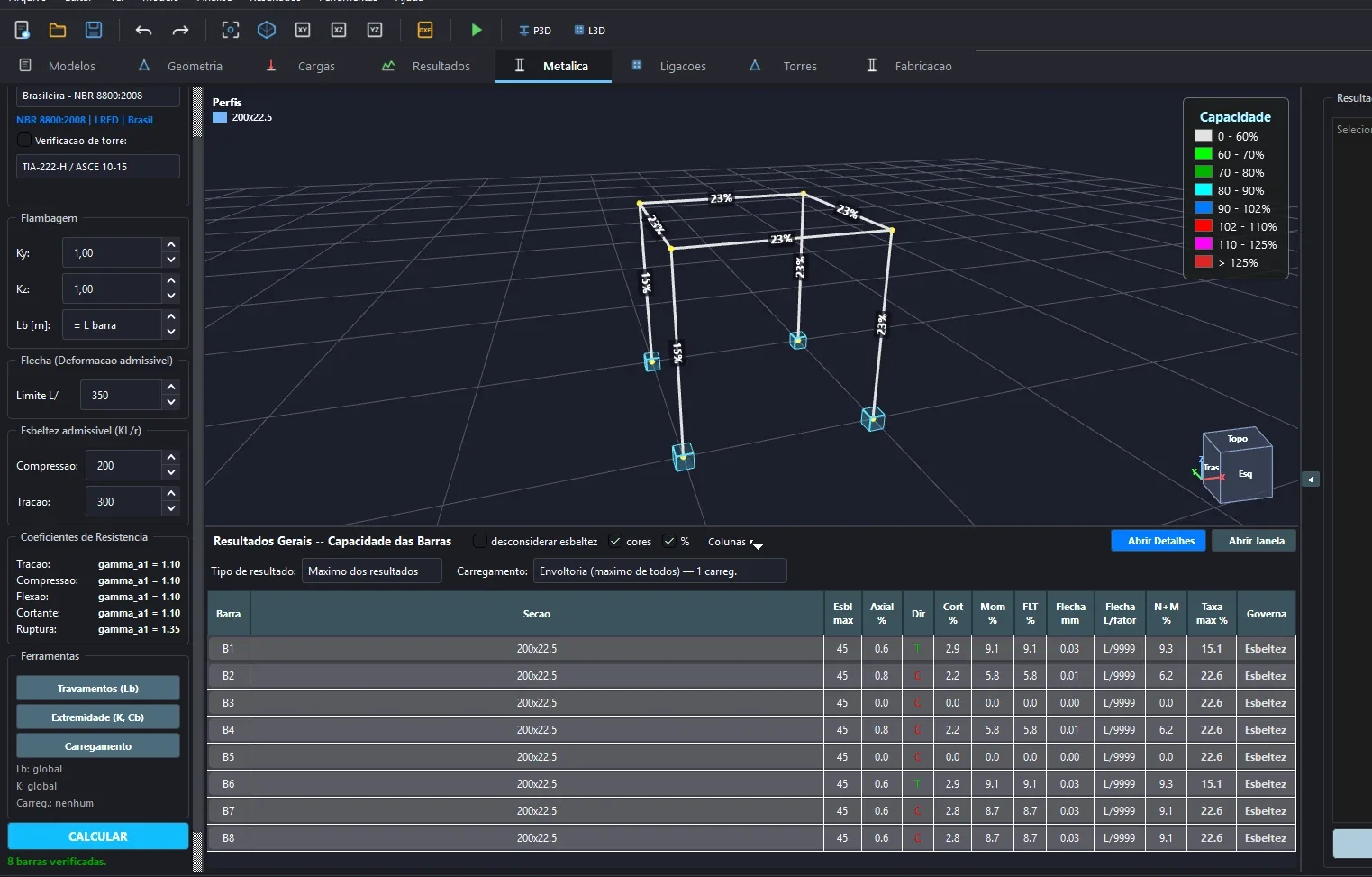This screenshot has width=1372, height=877.
Task: Export the DXF file via toolbar icon
Action: [425, 30]
